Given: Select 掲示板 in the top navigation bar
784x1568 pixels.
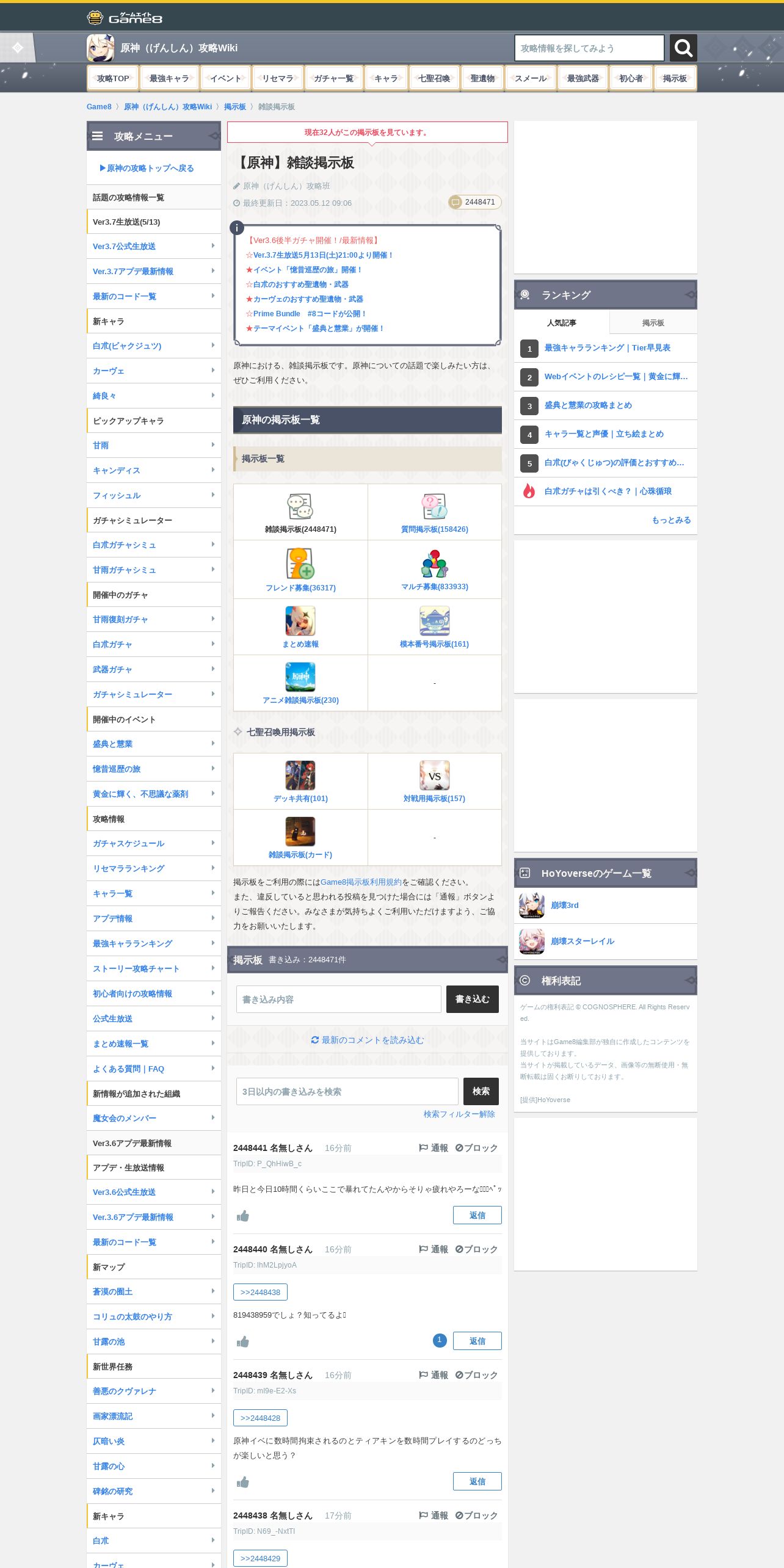Looking at the screenshot, I should click(x=675, y=78).
